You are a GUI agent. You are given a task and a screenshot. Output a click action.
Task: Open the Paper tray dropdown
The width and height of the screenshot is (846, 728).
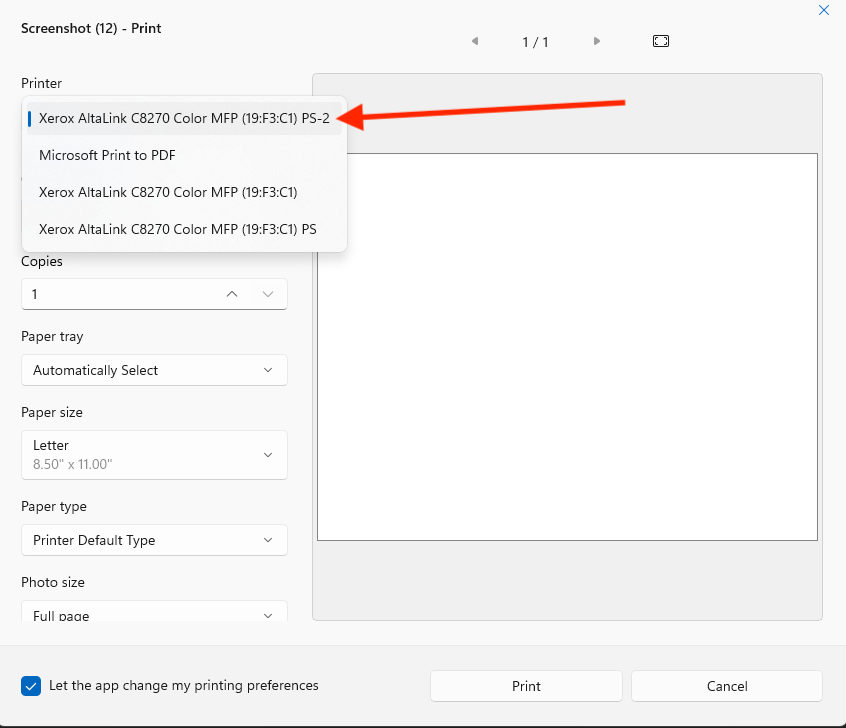[154, 370]
